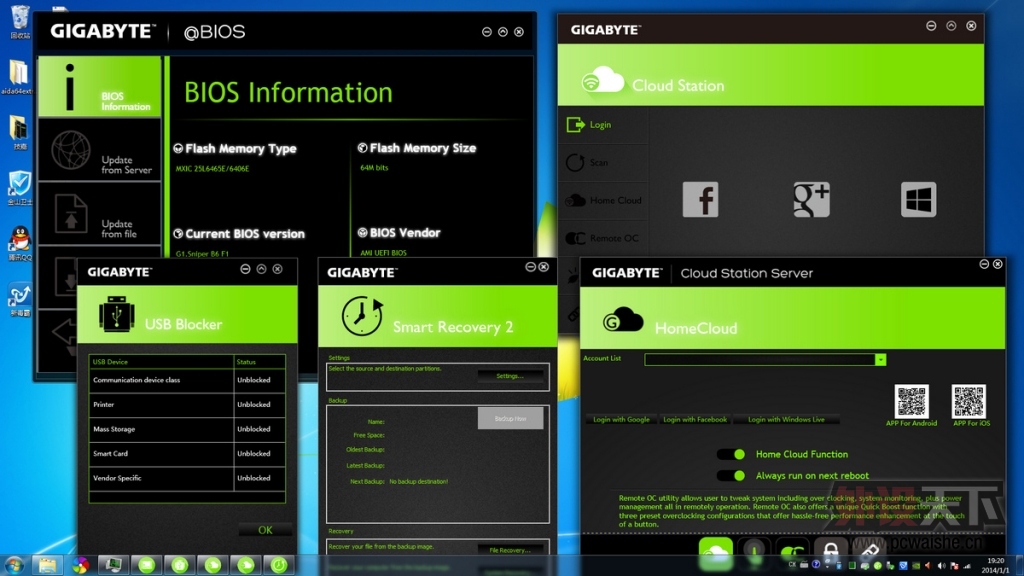Click the Flash Memory Size info icon
This screenshot has width=1024, height=576.
pos(362,148)
